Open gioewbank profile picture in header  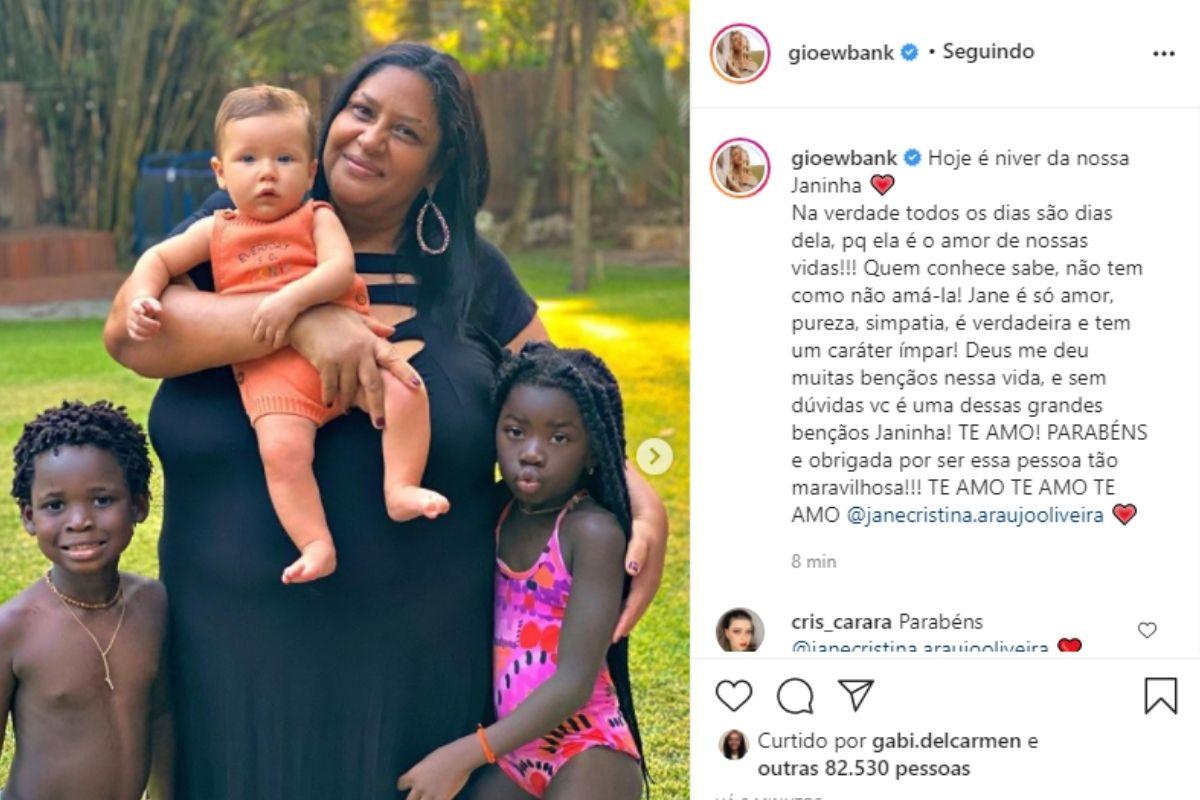(740, 53)
